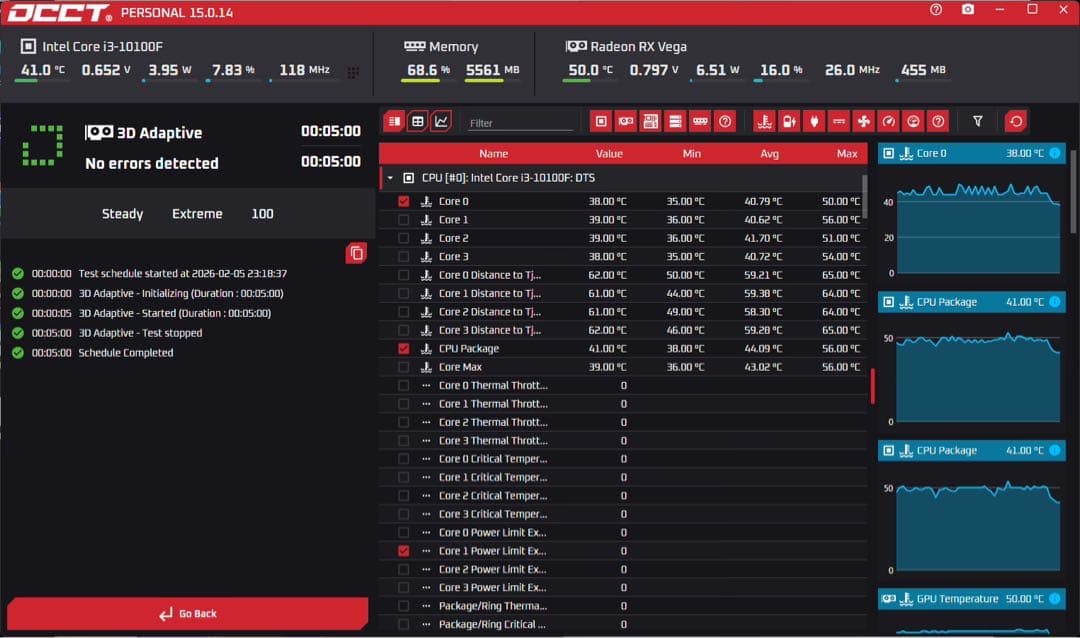1080x638 pixels.
Task: Click the fan speed sensor filter icon
Action: [x=864, y=122]
